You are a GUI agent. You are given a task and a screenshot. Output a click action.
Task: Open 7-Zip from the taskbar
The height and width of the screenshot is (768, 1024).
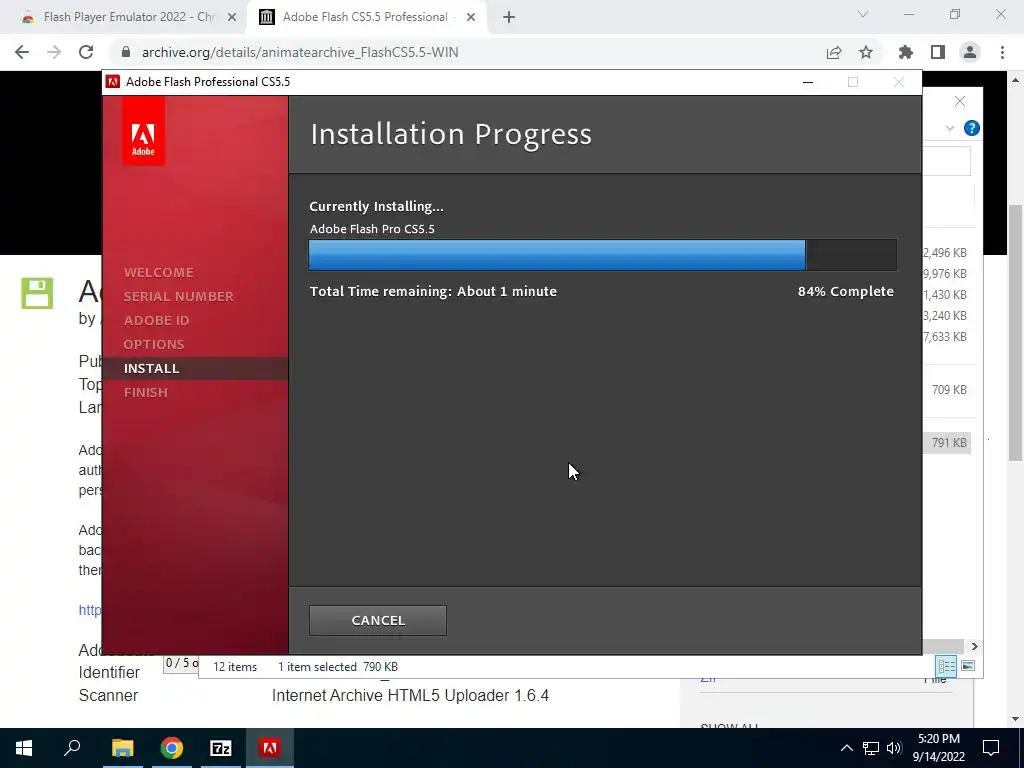pos(221,748)
